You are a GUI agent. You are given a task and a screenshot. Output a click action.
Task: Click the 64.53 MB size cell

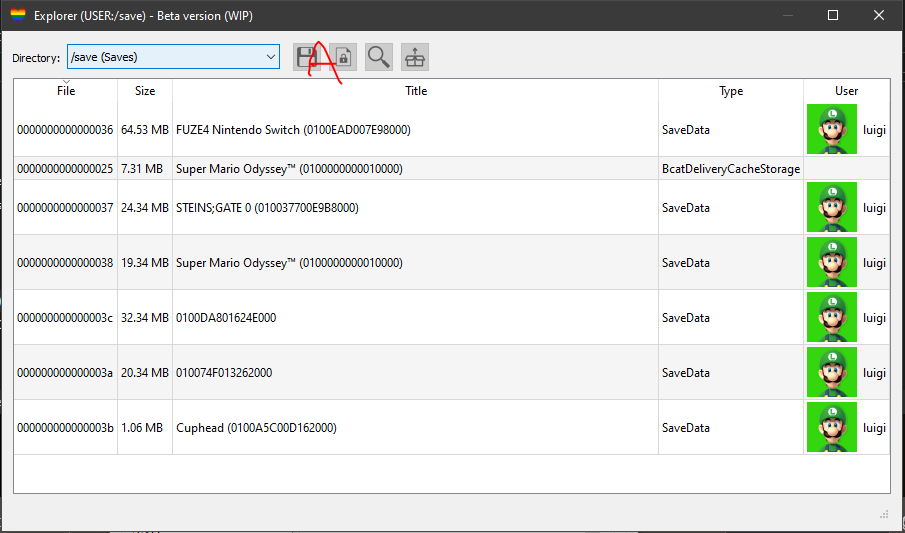(145, 130)
